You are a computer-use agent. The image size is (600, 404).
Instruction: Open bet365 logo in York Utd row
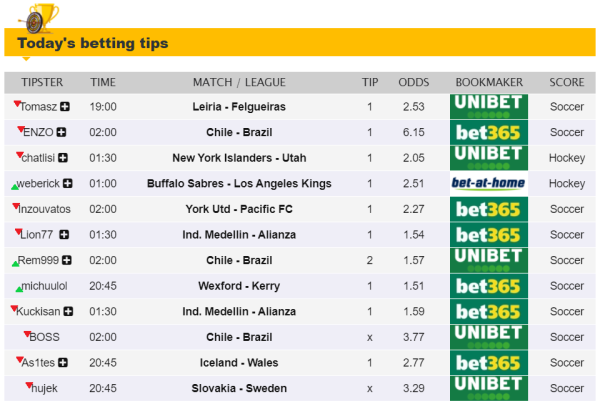[488, 209]
